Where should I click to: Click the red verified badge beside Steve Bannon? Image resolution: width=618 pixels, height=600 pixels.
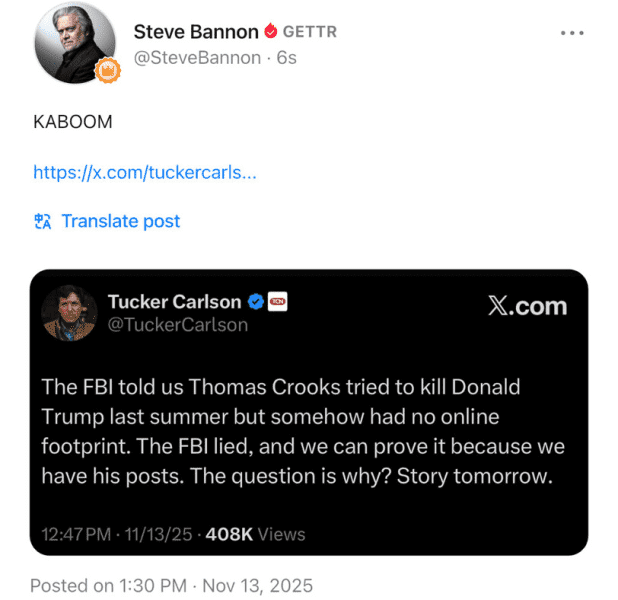(270, 32)
